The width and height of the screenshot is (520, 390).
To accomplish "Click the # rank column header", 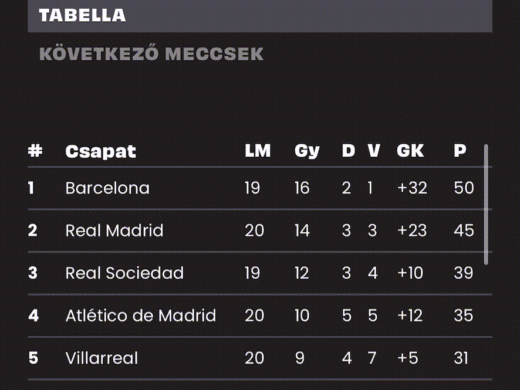I will click(x=35, y=151).
